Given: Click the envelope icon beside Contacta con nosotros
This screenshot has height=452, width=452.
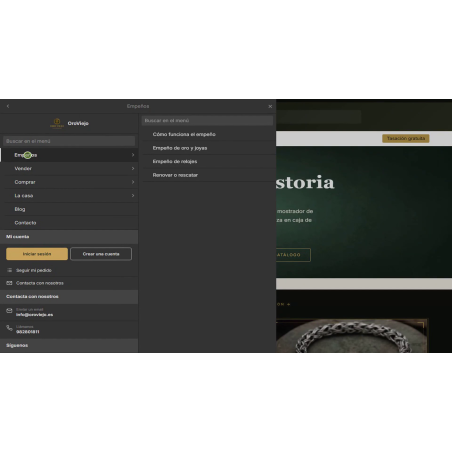Looking at the screenshot, I should 9,283.
